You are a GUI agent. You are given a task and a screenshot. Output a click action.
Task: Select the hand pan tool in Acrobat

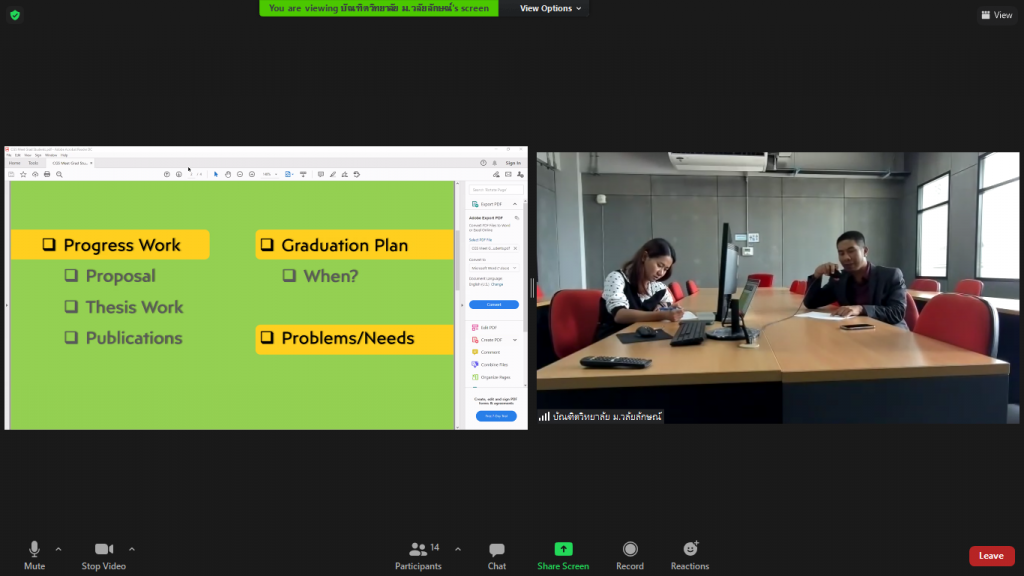[x=228, y=174]
